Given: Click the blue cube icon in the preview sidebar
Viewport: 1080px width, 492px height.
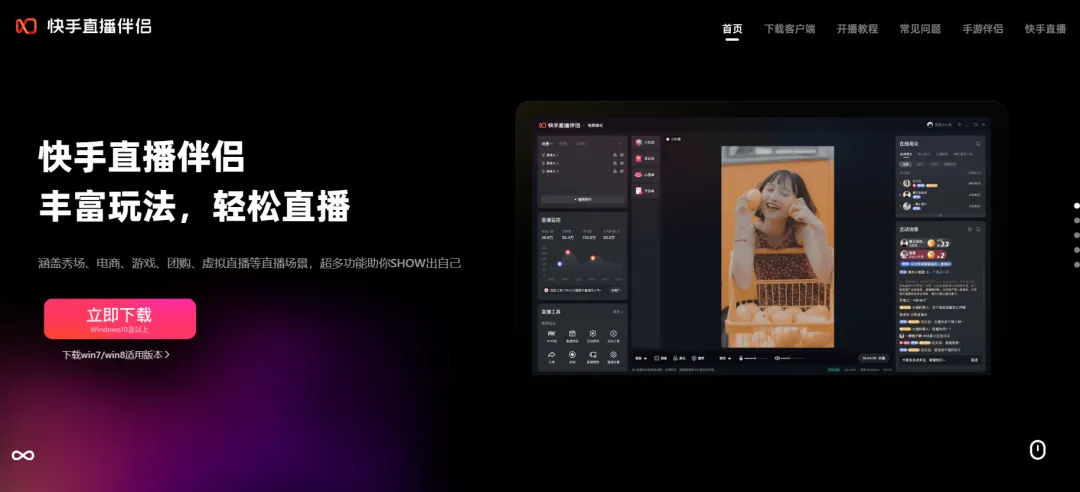Looking at the screenshot, I should tap(639, 143).
